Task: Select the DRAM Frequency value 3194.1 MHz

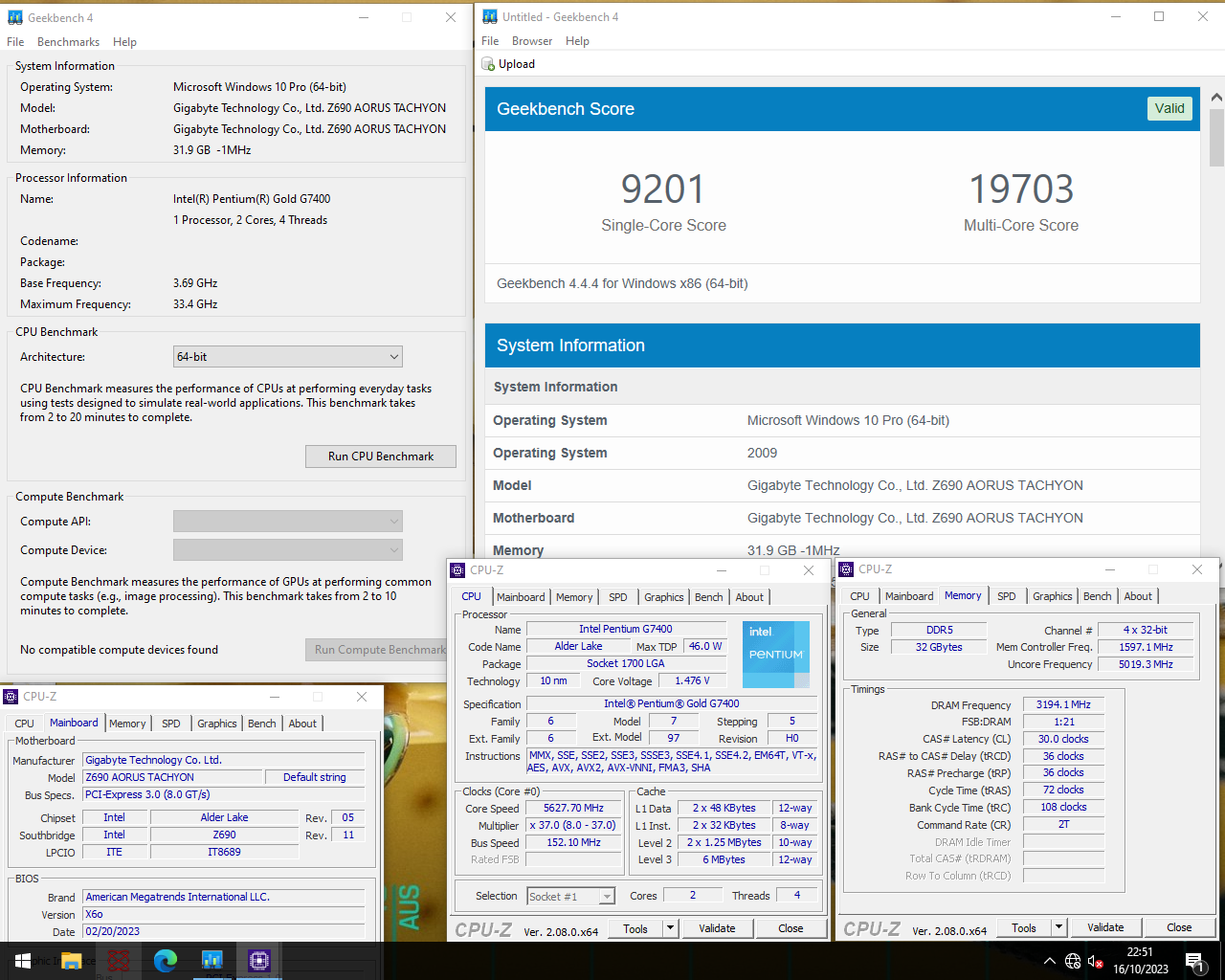Action: tap(1063, 704)
